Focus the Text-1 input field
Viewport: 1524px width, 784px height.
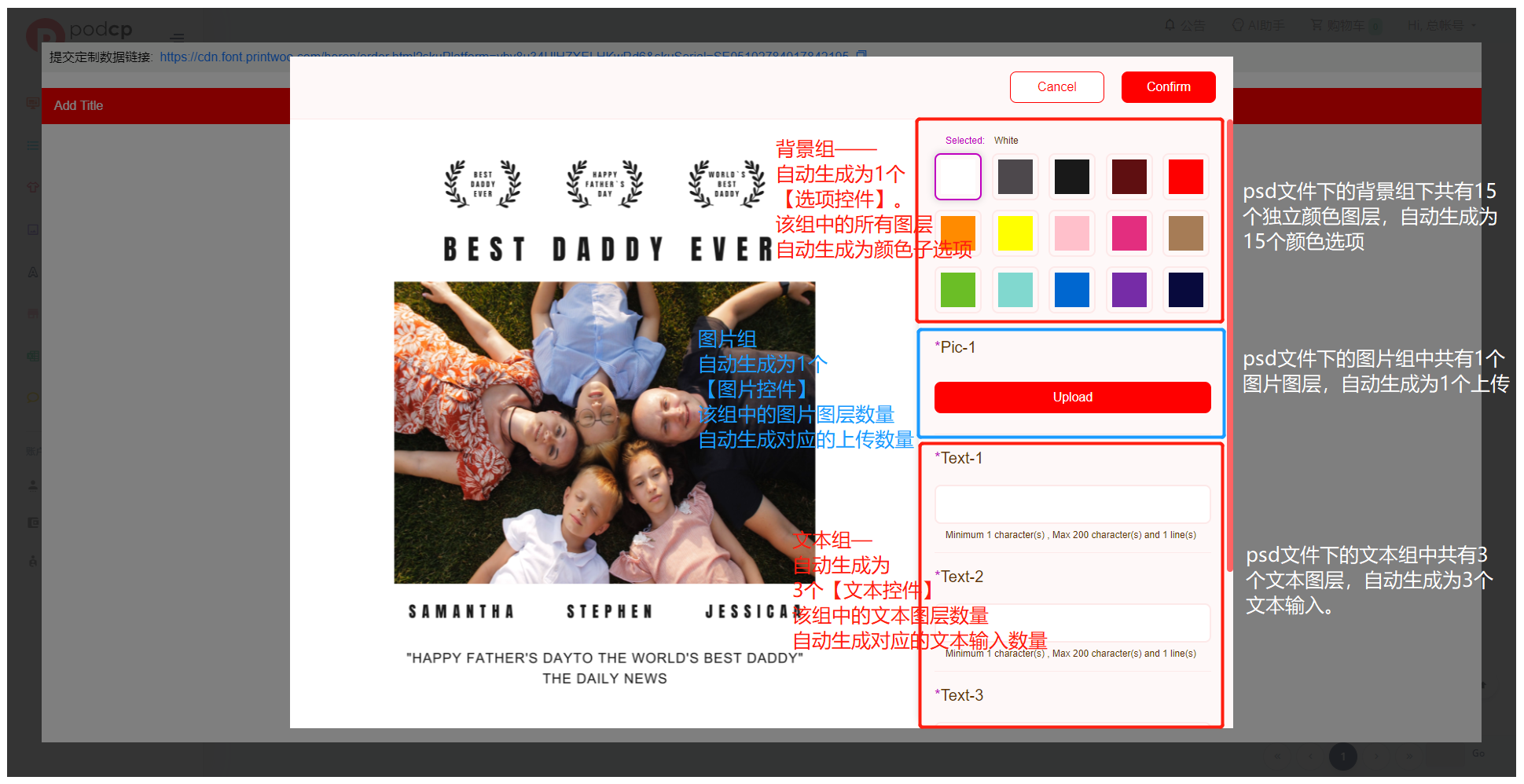point(1072,504)
